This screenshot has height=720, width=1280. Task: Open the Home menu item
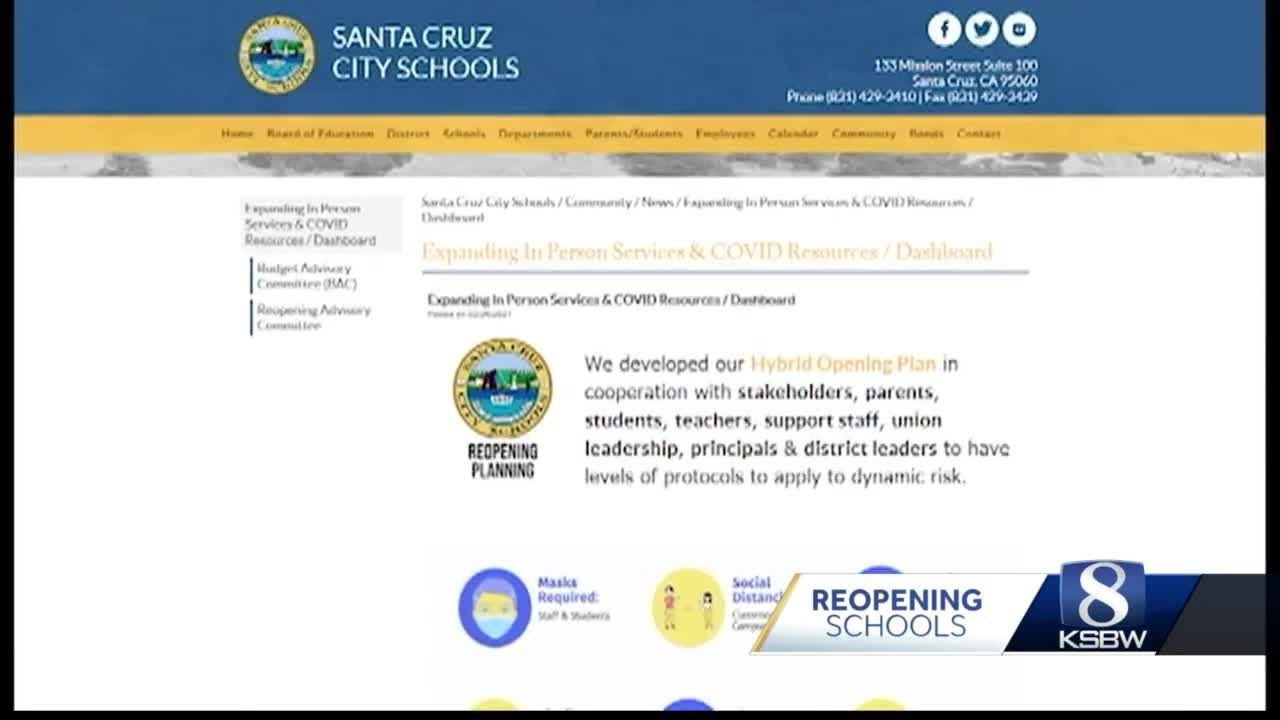(x=237, y=133)
